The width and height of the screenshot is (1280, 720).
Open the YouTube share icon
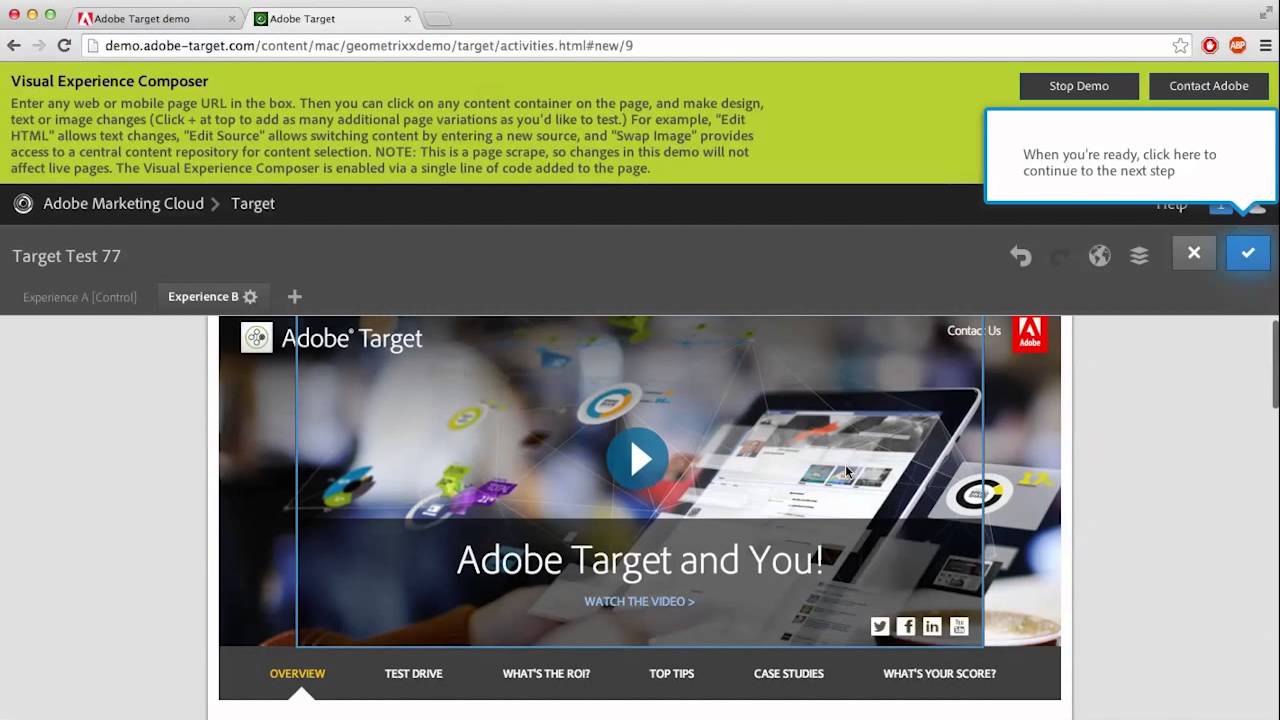(959, 626)
